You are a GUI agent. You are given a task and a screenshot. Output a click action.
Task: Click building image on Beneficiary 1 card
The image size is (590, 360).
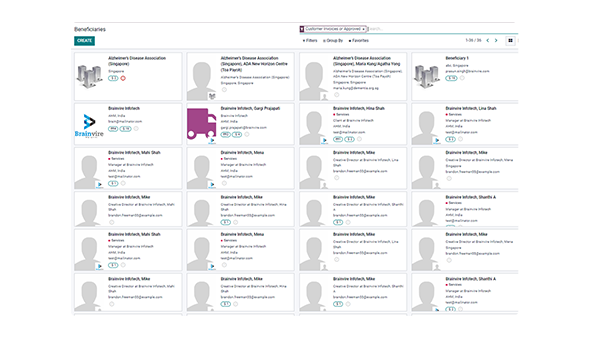point(427,76)
